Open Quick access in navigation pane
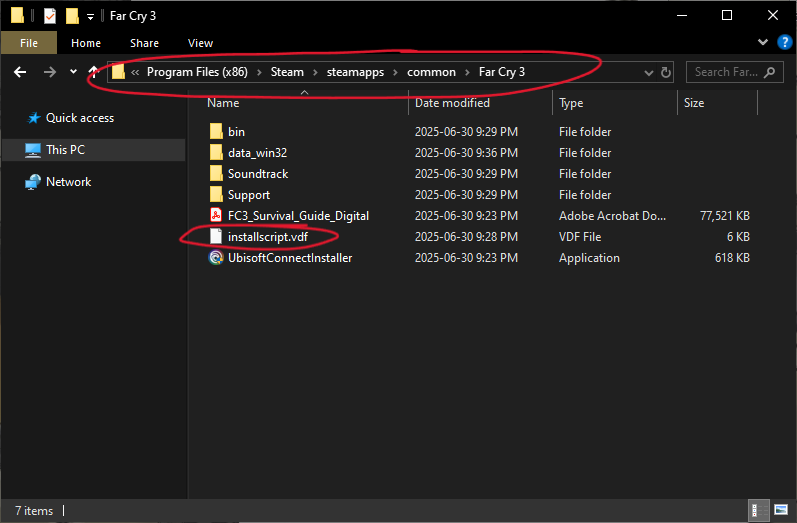This screenshot has height=523, width=797. (80, 118)
